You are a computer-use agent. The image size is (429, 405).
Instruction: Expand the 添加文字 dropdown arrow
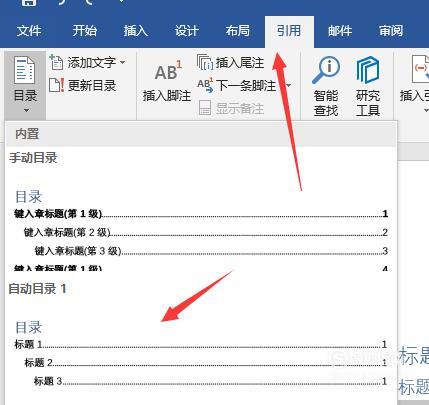pyautogui.click(x=123, y=63)
